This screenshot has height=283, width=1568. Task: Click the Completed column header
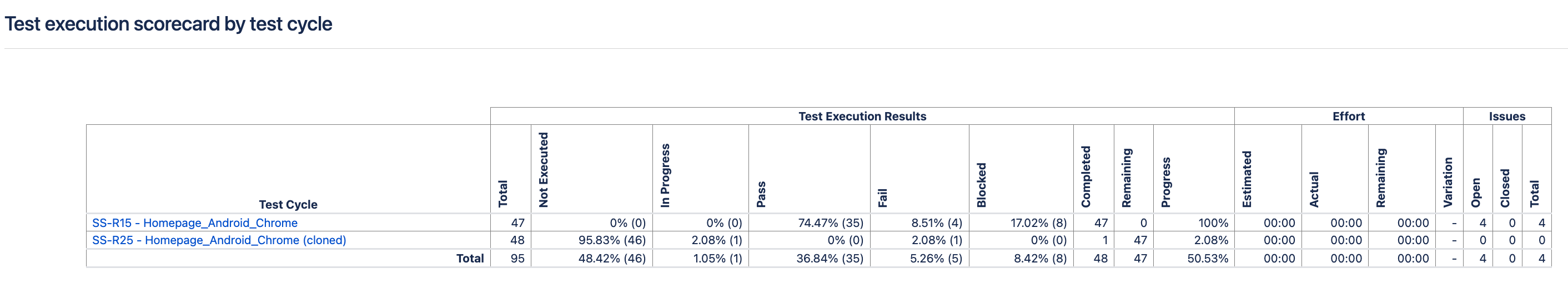pos(1086,176)
